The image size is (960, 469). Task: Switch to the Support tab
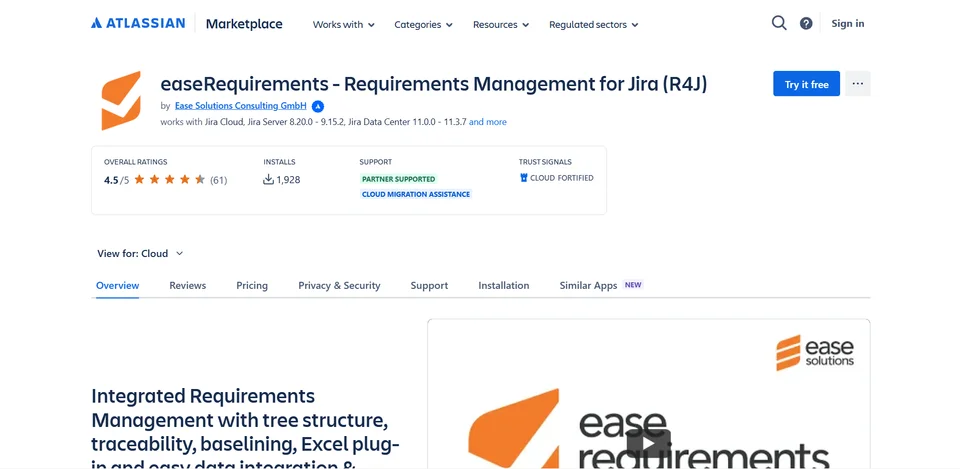[429, 285]
